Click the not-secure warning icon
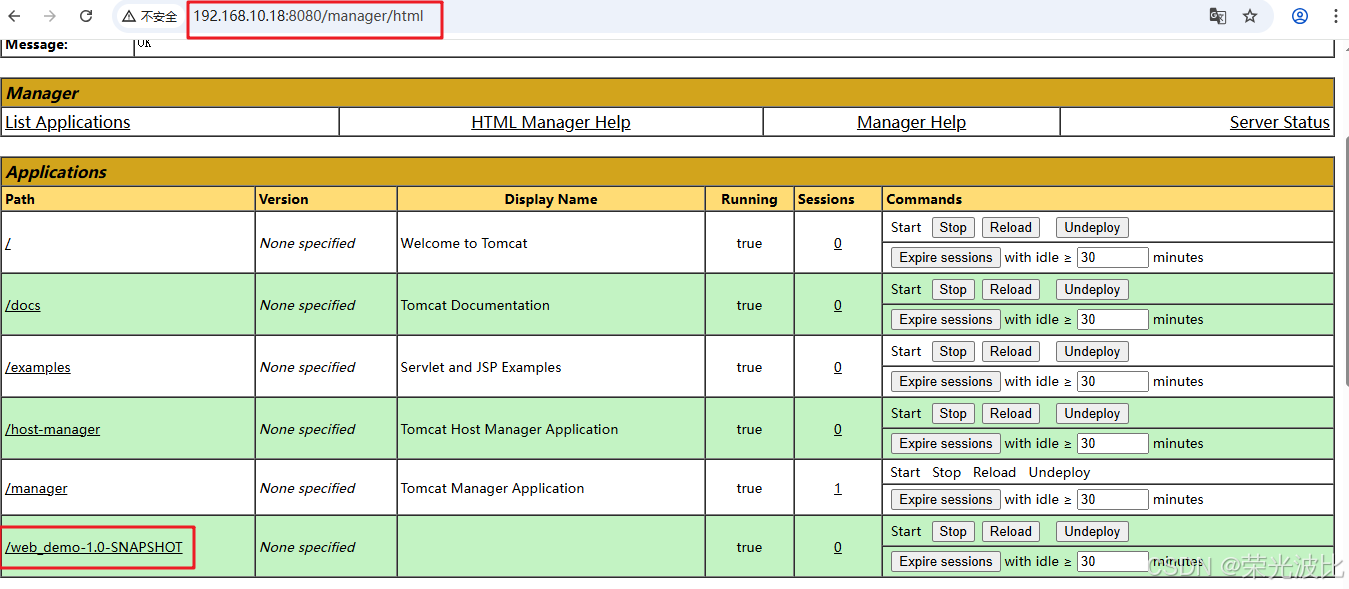Viewport: 1349px width, 589px height. tap(129, 16)
